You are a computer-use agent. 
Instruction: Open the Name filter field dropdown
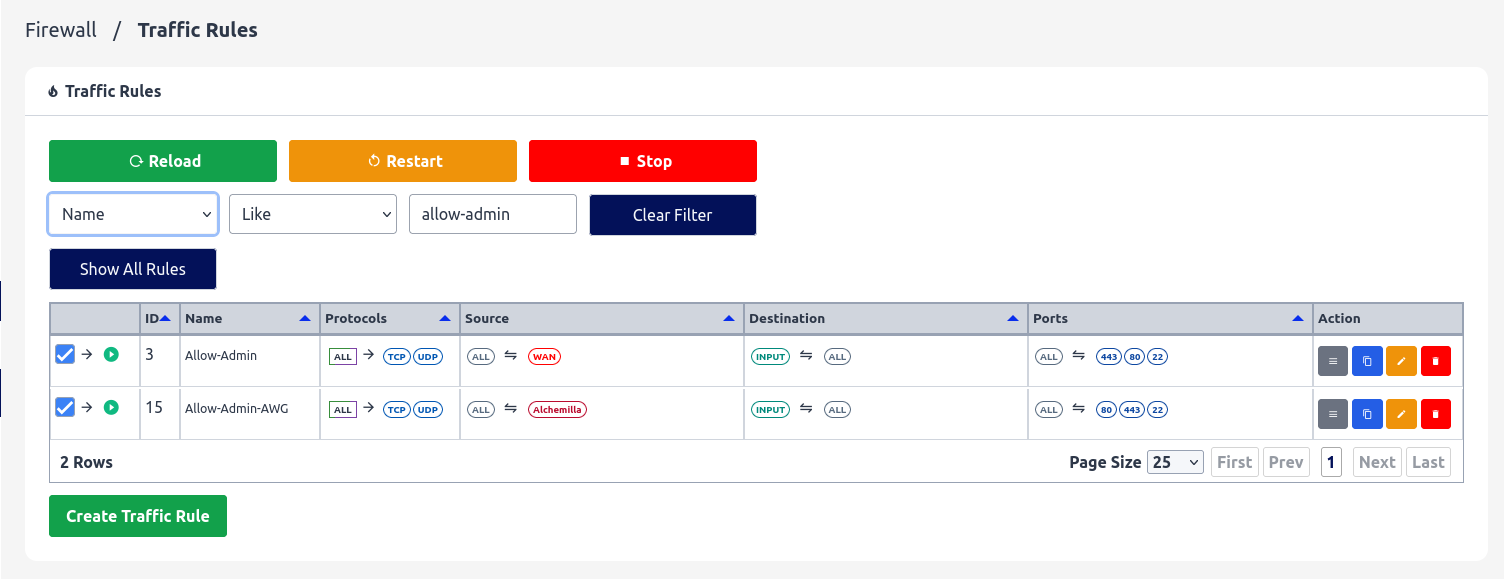pos(133,214)
